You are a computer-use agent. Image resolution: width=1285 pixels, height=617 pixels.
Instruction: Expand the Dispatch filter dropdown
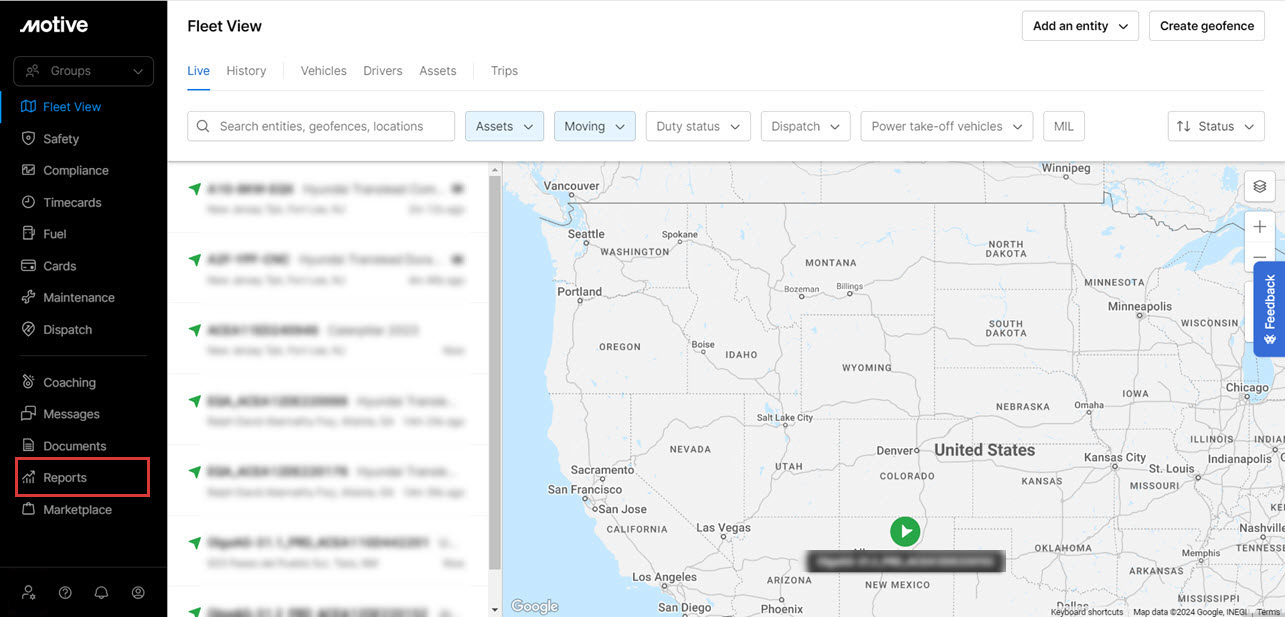(805, 126)
